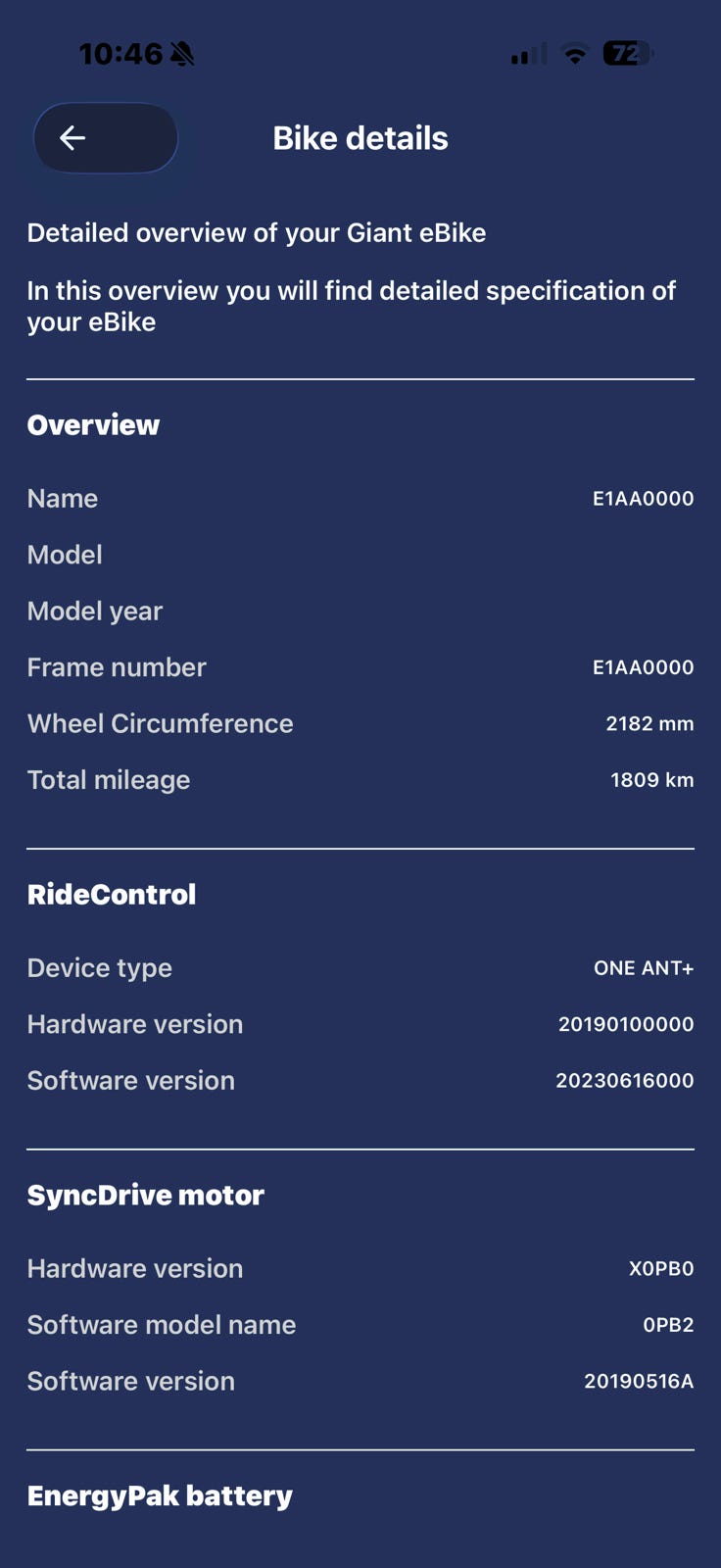The width and height of the screenshot is (721, 1568).
Task: Tap the Software model name 0PB2 value
Action: [668, 1325]
